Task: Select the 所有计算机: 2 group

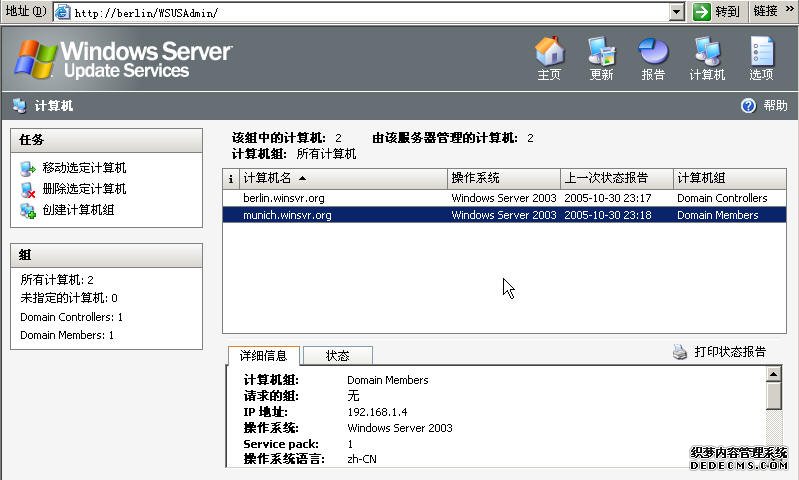Action: (57, 280)
